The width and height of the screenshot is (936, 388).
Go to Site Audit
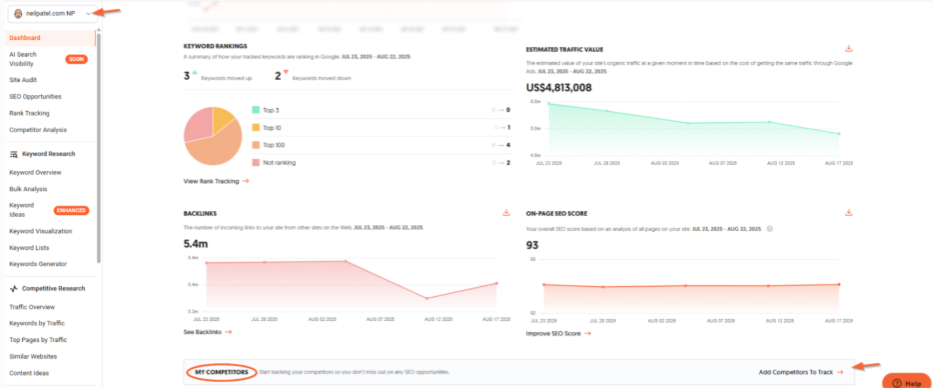23,79
